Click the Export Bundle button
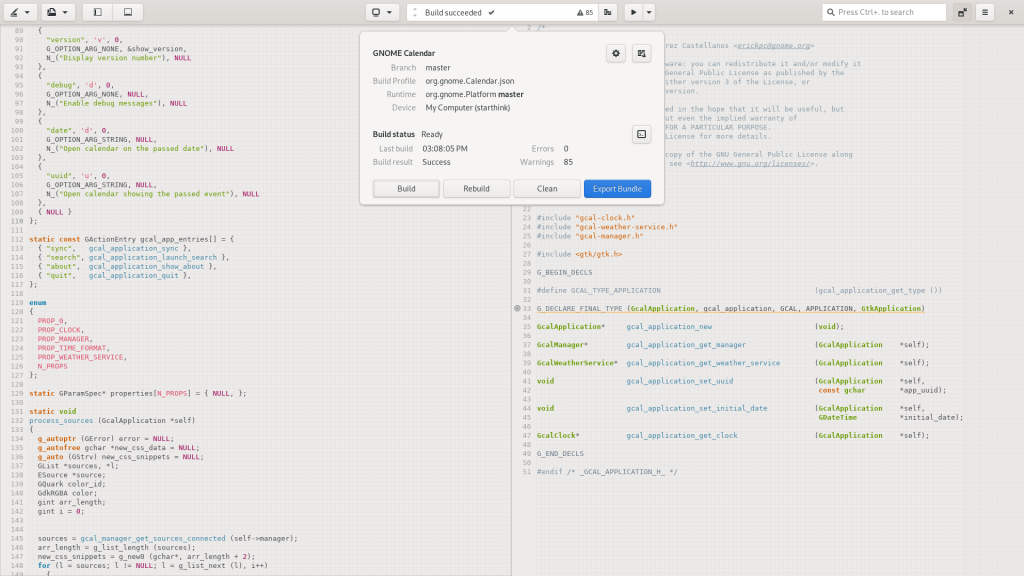Screen dimensions: 1024x576 (x=617, y=189)
